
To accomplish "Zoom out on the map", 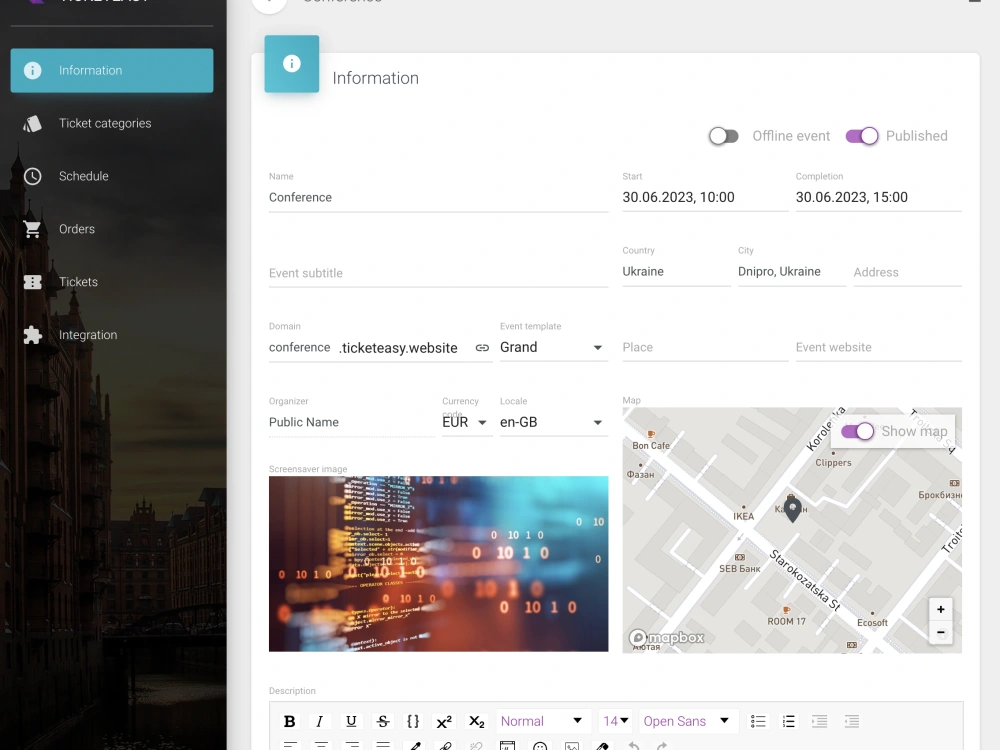I will click(940, 633).
